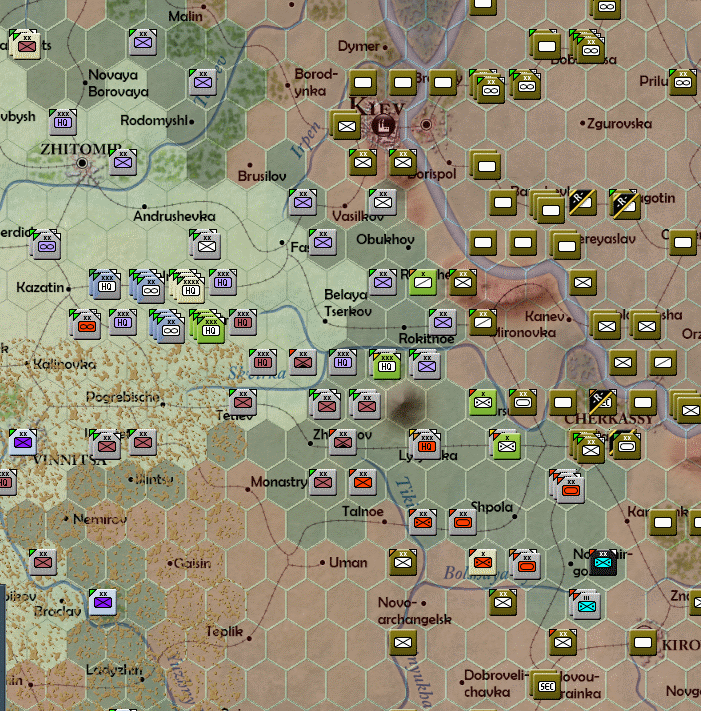This screenshot has height=711, width=701.
Task: Click the Pogrebische town label
Action: [x=123, y=397]
